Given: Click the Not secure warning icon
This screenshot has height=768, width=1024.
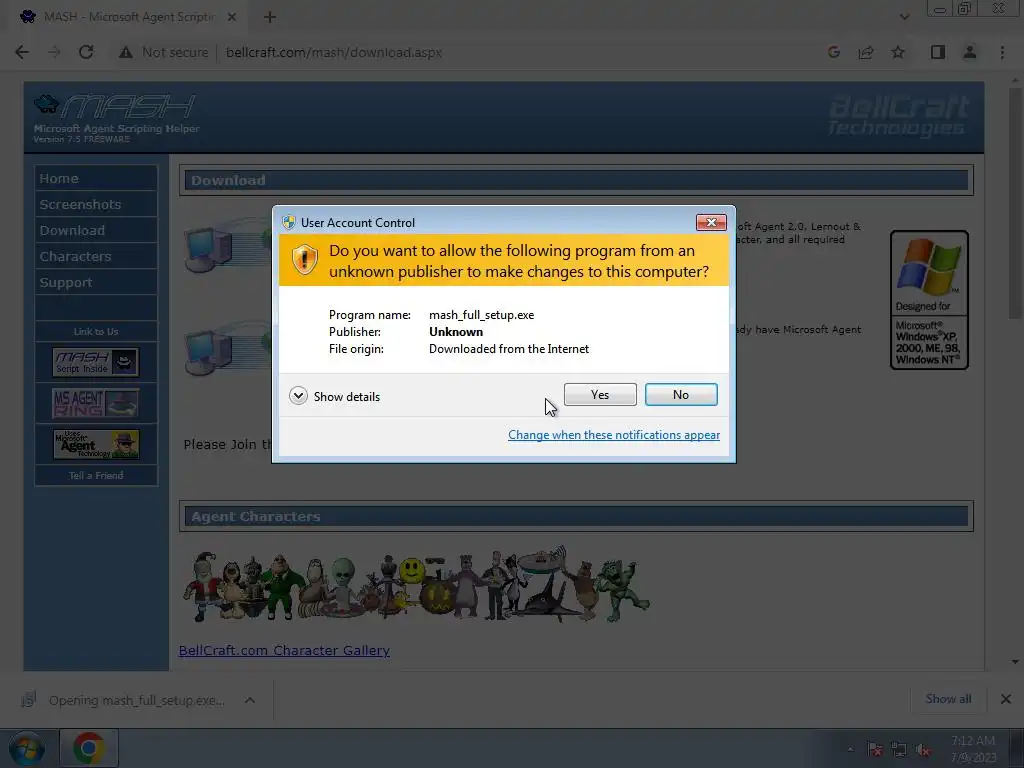Looking at the screenshot, I should 125,52.
